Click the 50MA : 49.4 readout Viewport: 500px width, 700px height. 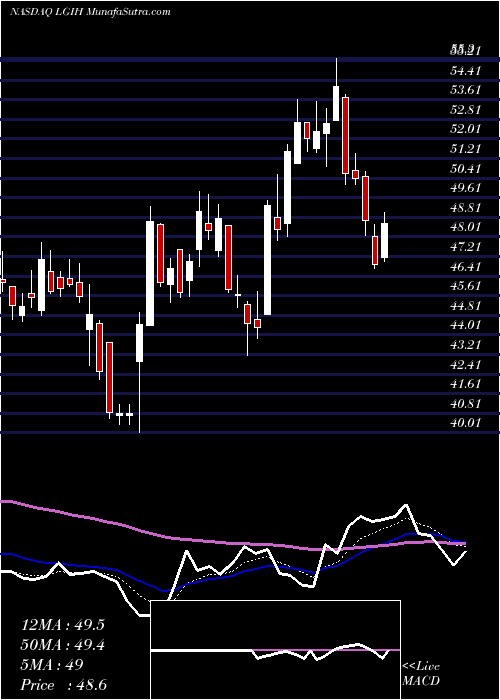click(x=63, y=645)
